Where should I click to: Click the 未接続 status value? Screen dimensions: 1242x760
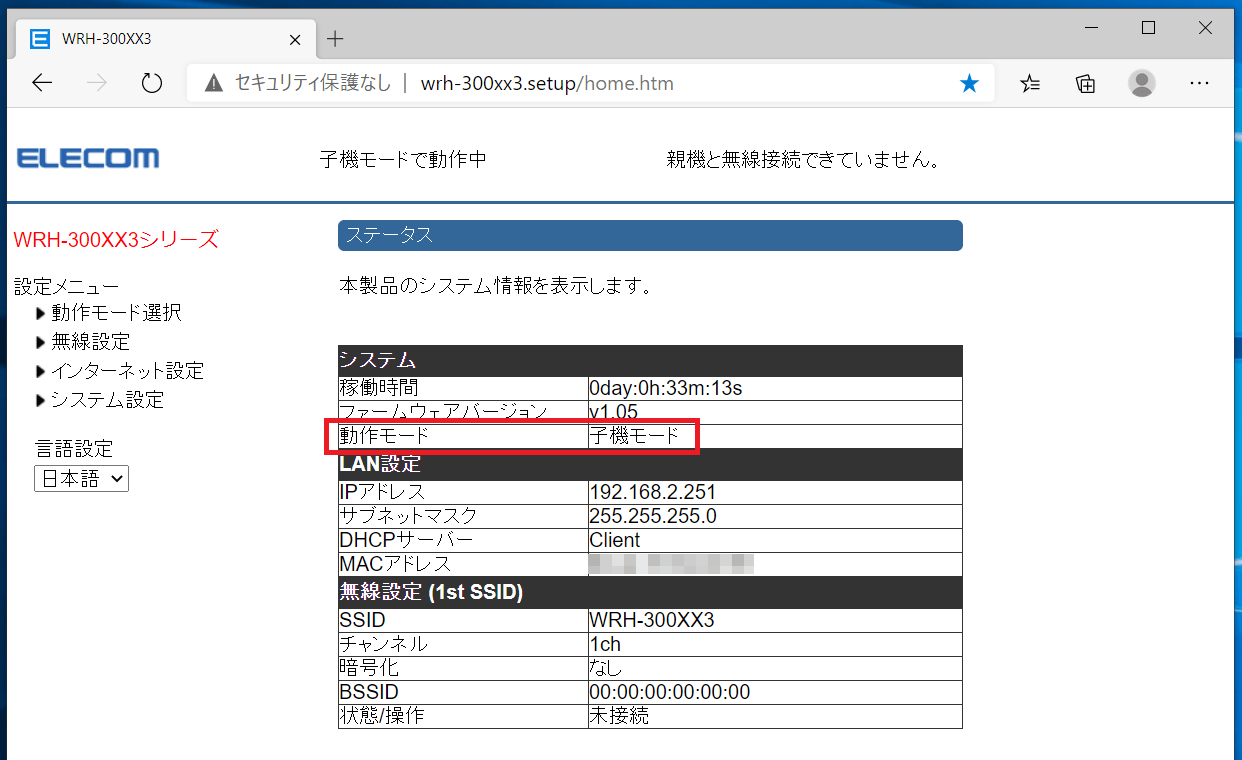[619, 716]
